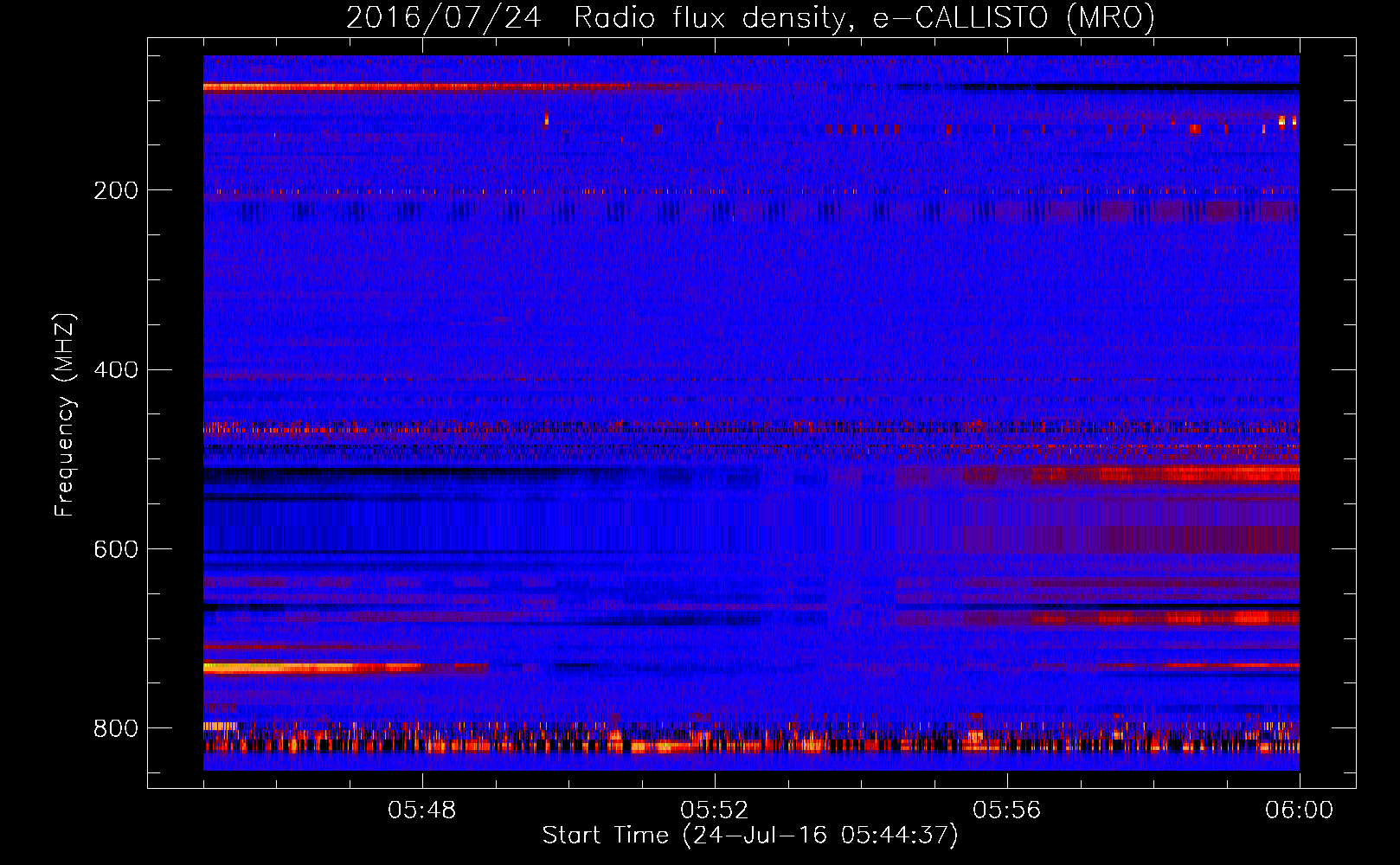Click the plot title '2016/07/24 Radio flux density'
Image resolution: width=1400 pixels, height=865 pixels.
(750, 17)
